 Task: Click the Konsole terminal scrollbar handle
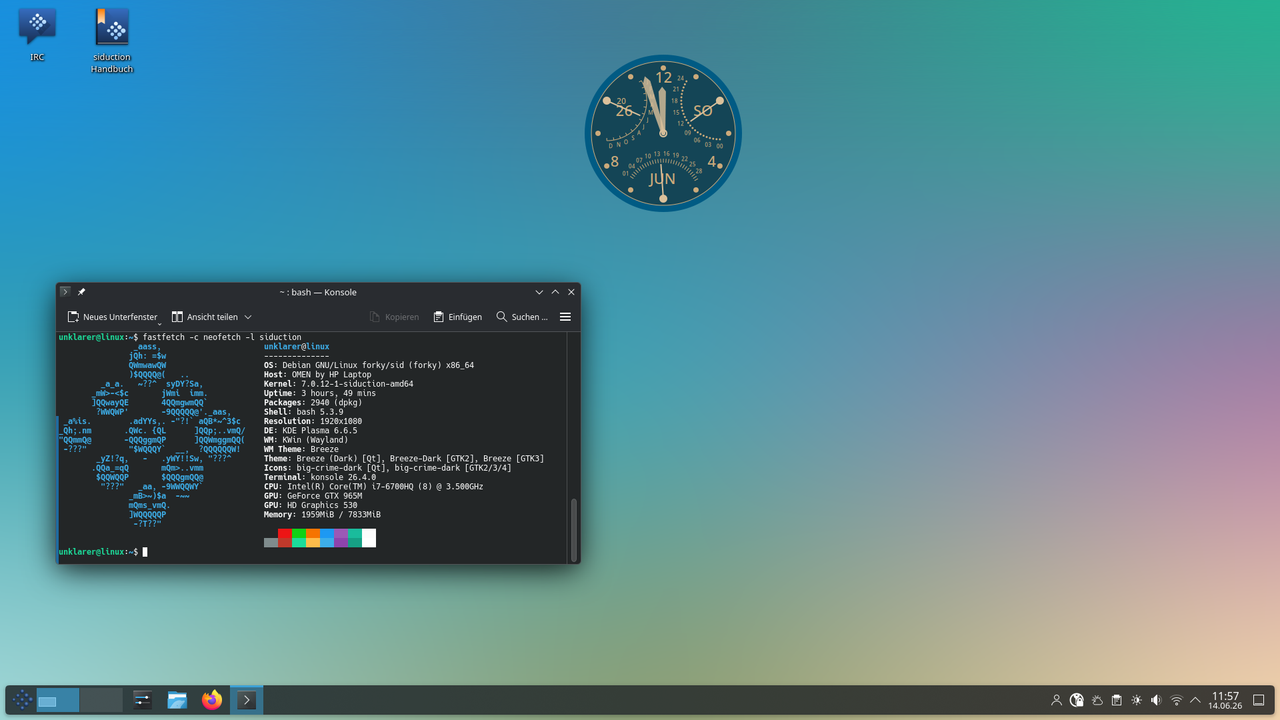click(x=574, y=529)
